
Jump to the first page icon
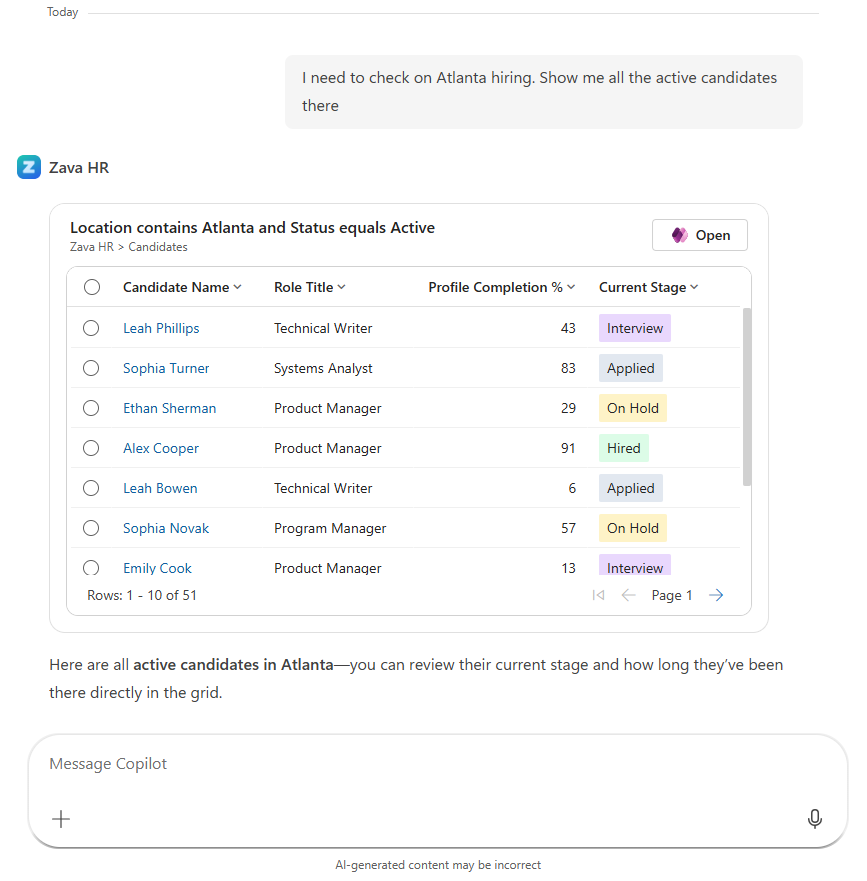pyautogui.click(x=598, y=594)
